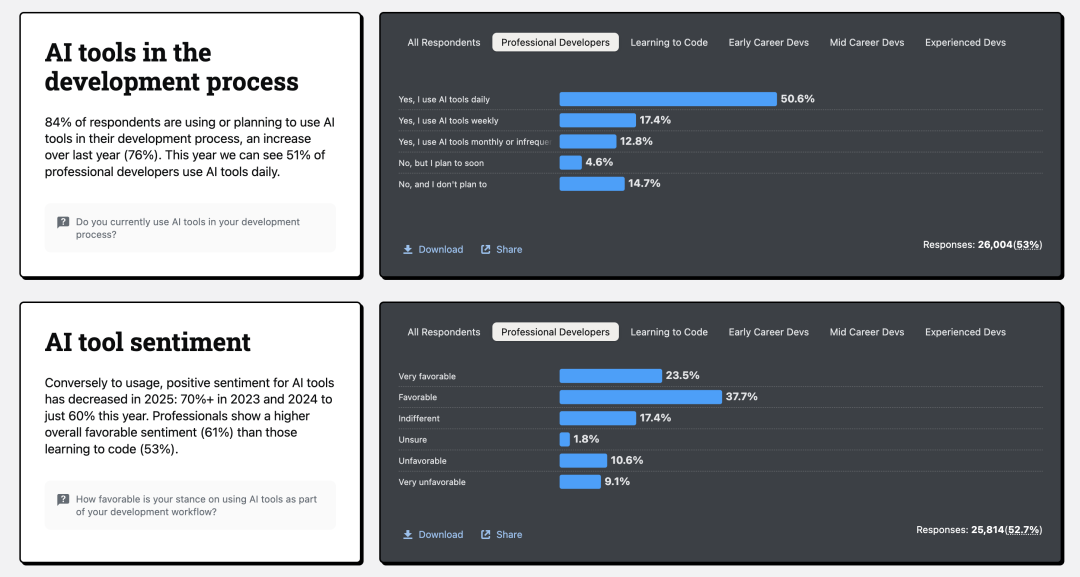Click the 52.7% response rate link
This screenshot has height=577, width=1080.
pyautogui.click(x=1024, y=530)
